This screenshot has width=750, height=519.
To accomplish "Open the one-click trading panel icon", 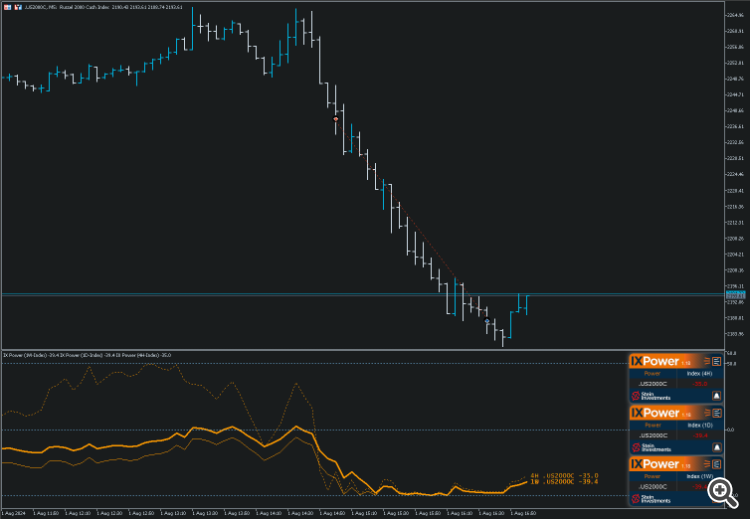I will click(x=7, y=7).
